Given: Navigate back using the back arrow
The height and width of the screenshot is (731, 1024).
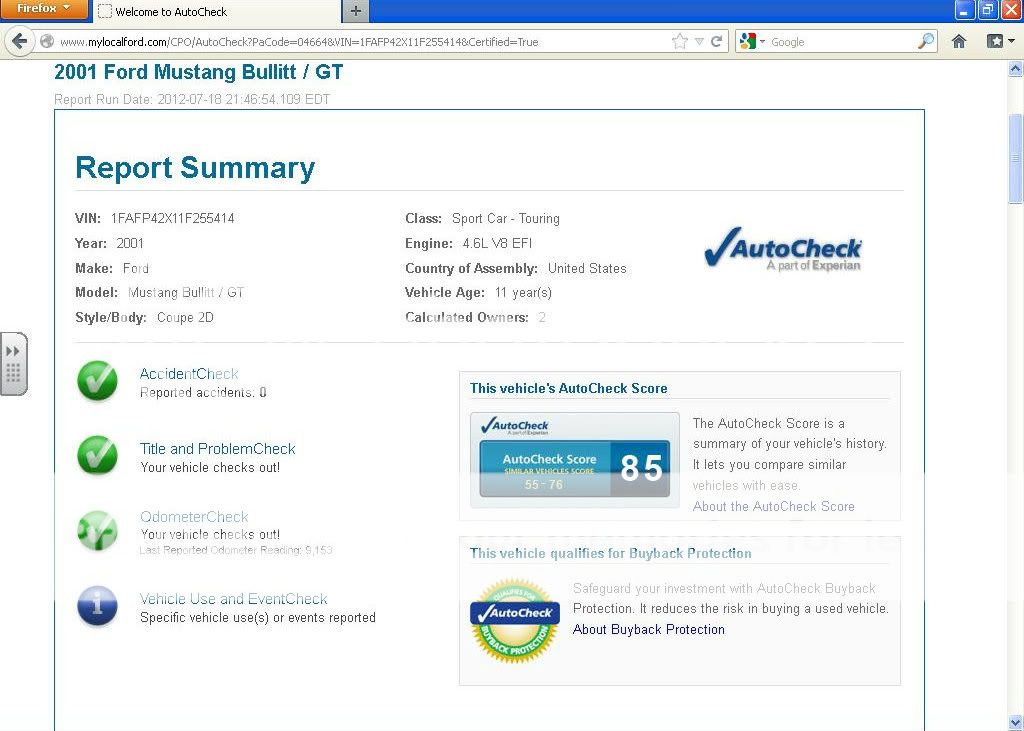Looking at the screenshot, I should point(20,41).
